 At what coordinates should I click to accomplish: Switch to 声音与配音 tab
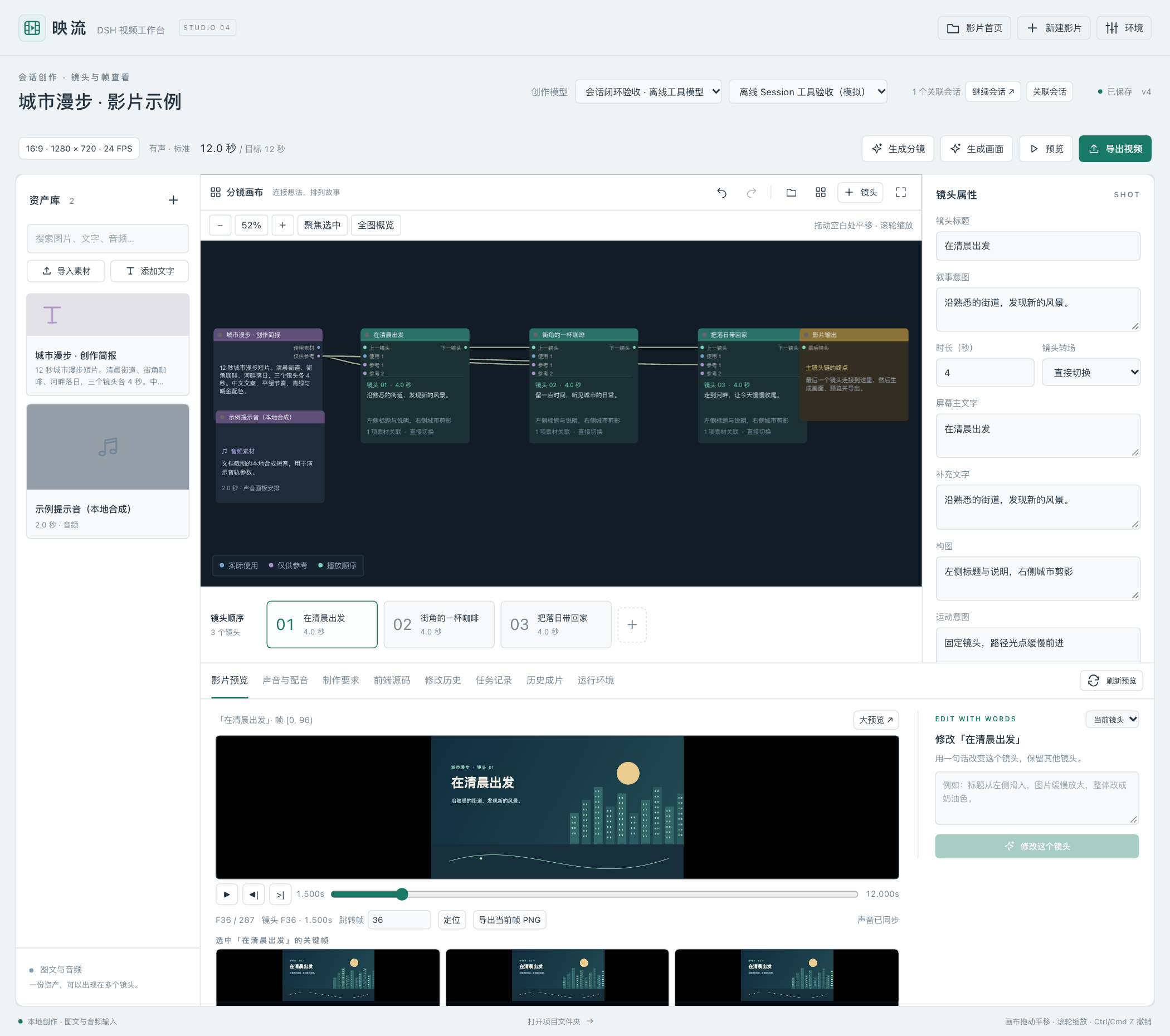coord(285,681)
